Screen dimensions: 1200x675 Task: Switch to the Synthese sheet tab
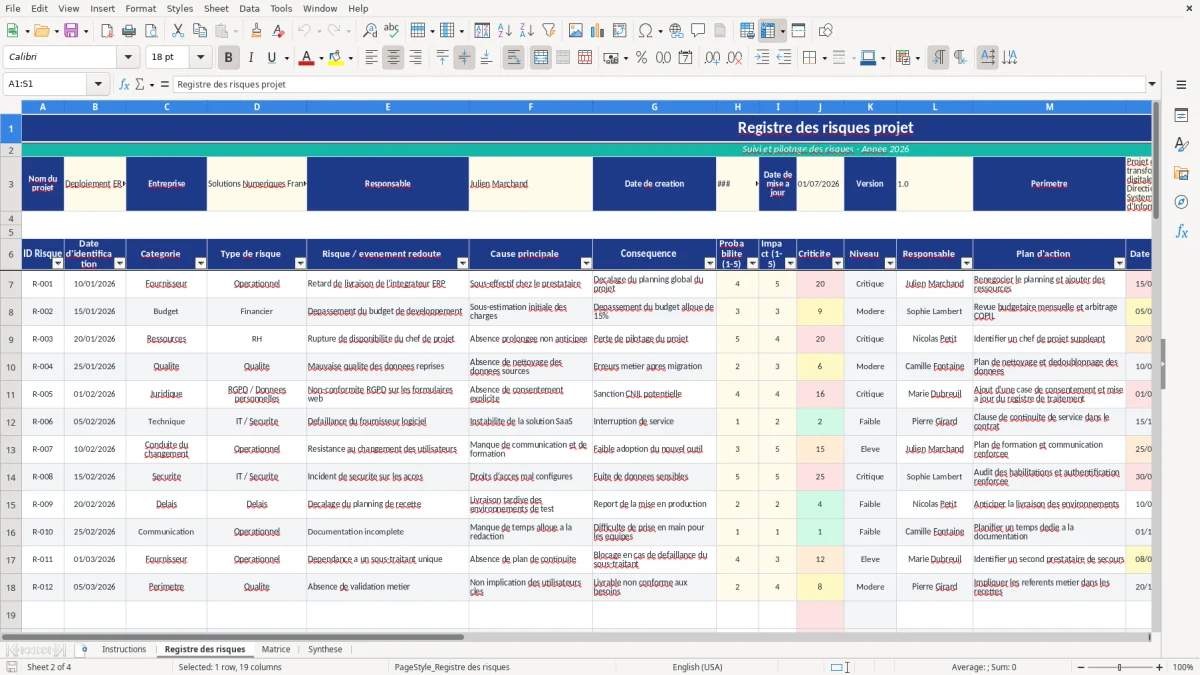pos(325,650)
